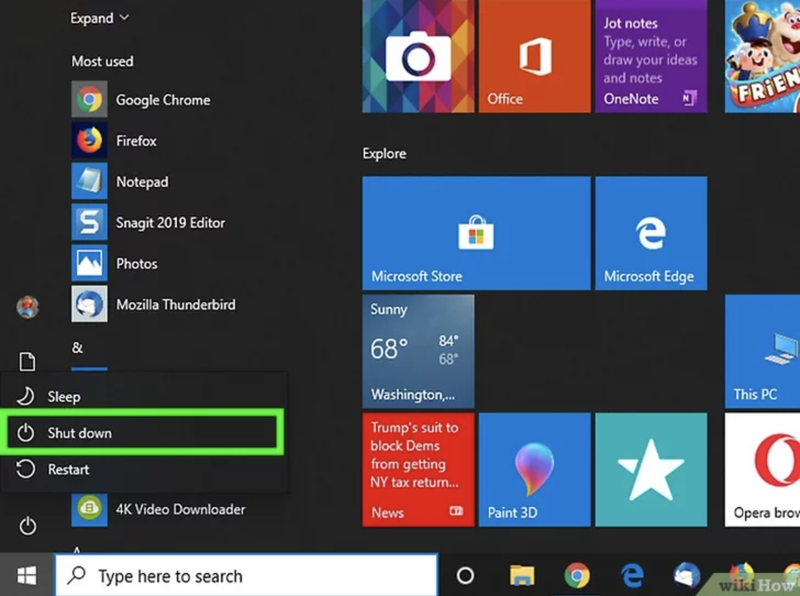Open the Microsoft Edge tile

pyautogui.click(x=650, y=234)
